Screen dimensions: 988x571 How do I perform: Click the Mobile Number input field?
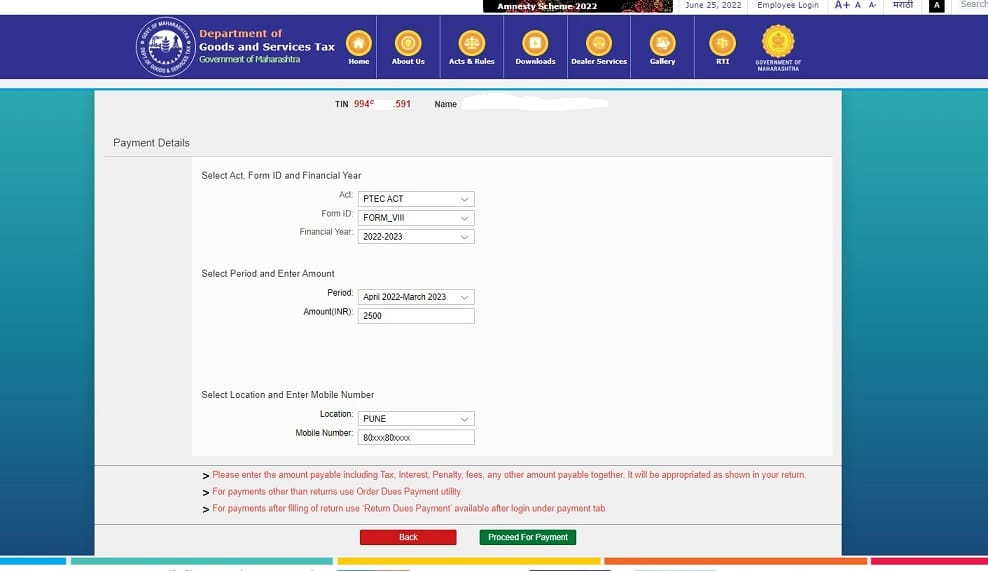click(x=416, y=438)
